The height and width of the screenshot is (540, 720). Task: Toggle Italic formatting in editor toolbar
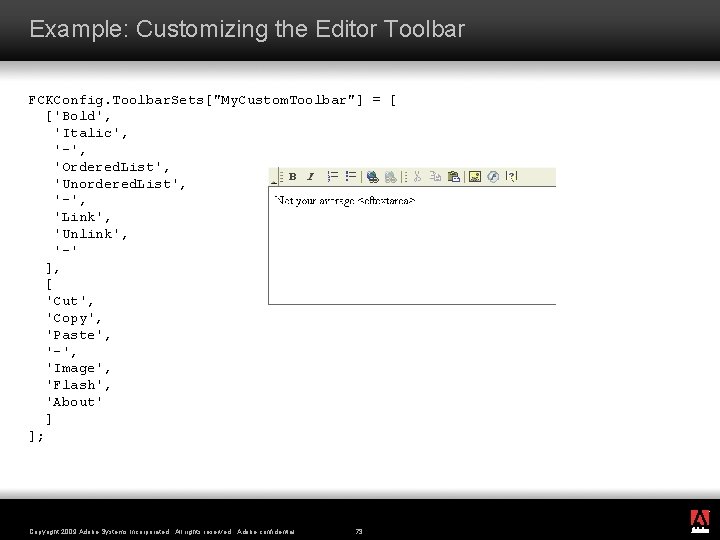pyautogui.click(x=311, y=177)
